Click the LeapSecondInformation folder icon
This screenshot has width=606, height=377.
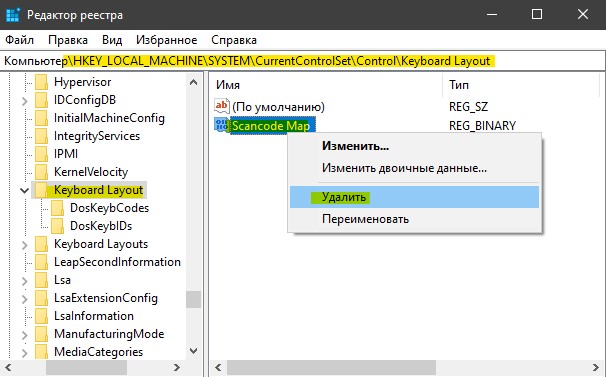(x=41, y=262)
